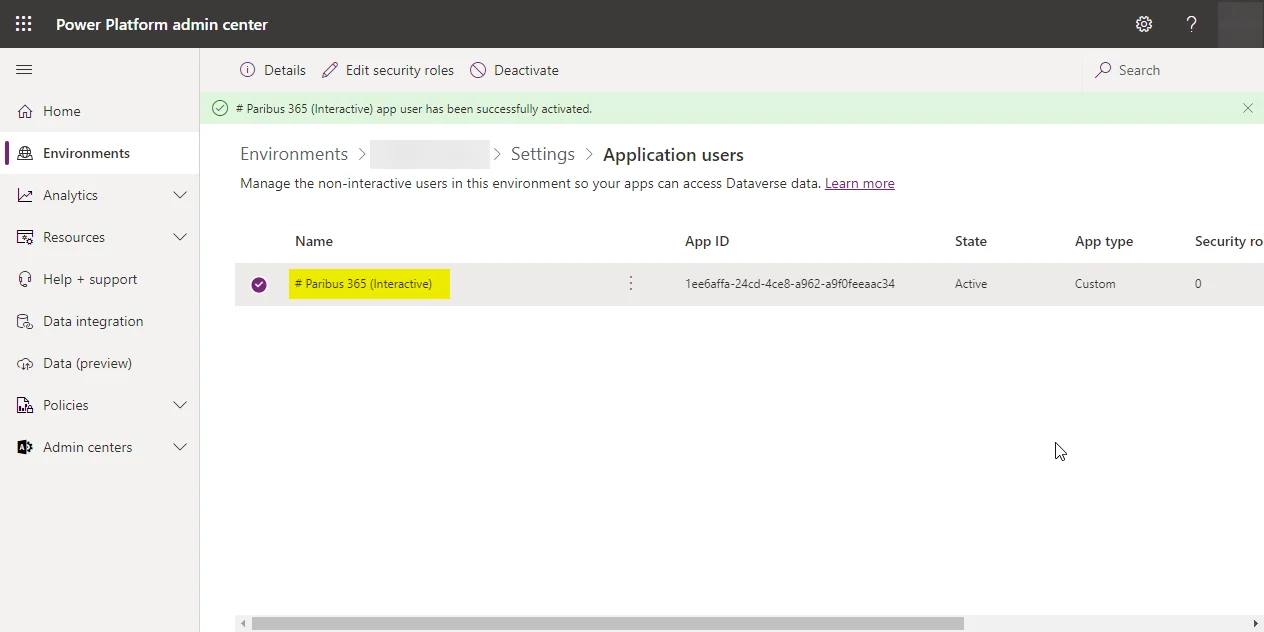Click the Analytics chart icon
The width and height of the screenshot is (1264, 632).
coord(25,195)
